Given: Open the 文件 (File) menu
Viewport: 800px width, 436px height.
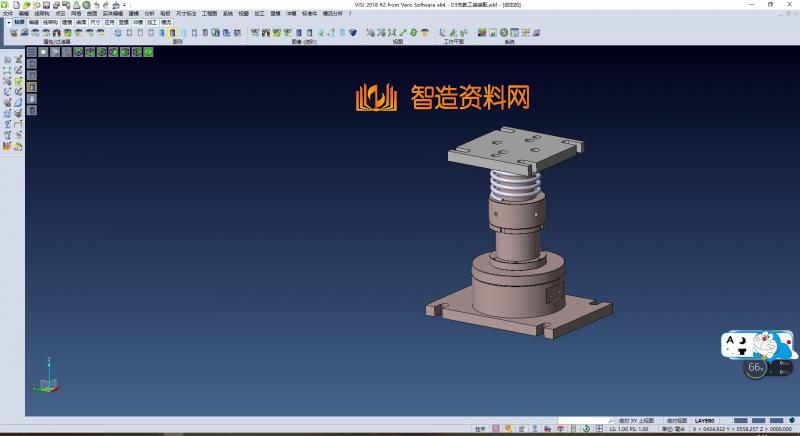Looking at the screenshot, I should (8, 14).
